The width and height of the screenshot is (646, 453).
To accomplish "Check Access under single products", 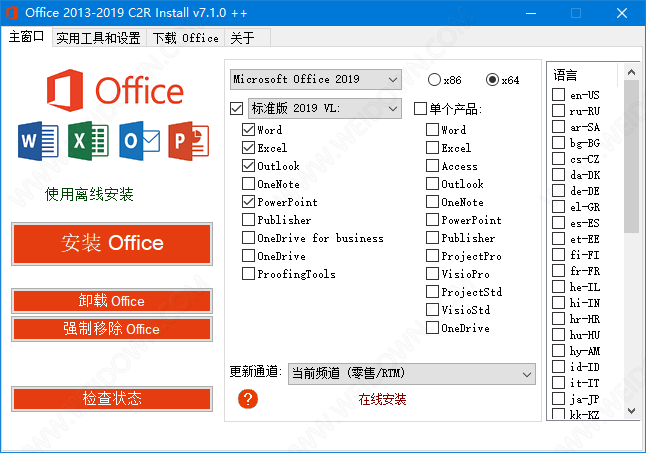I will (433, 166).
